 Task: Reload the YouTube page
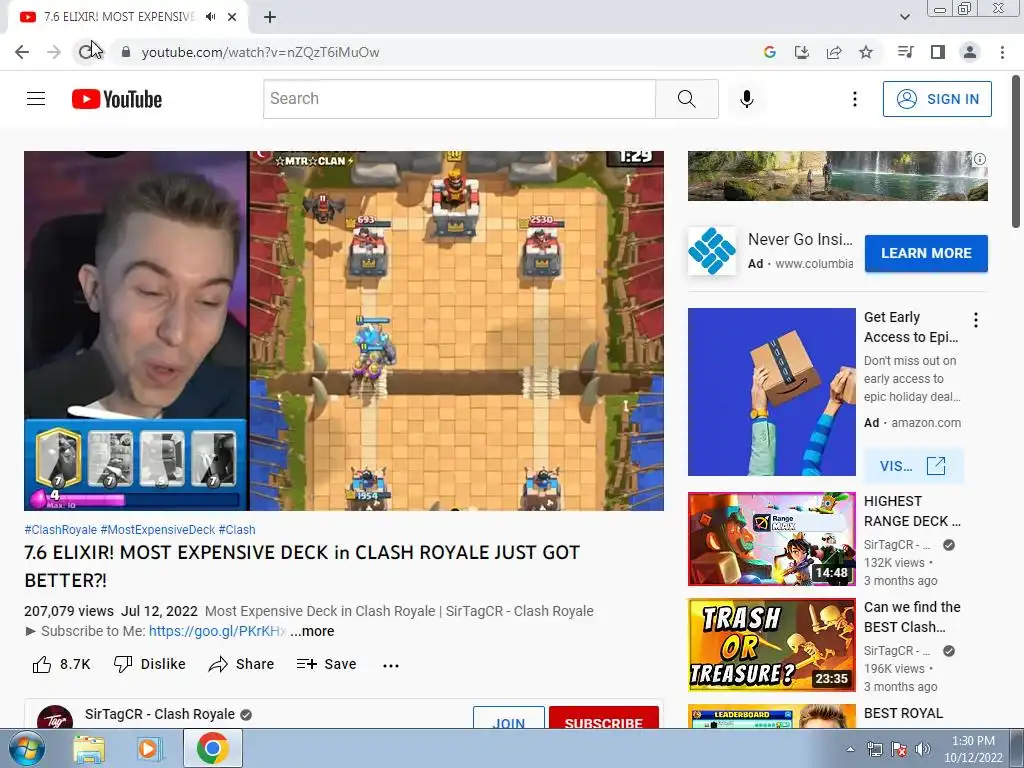[86, 52]
